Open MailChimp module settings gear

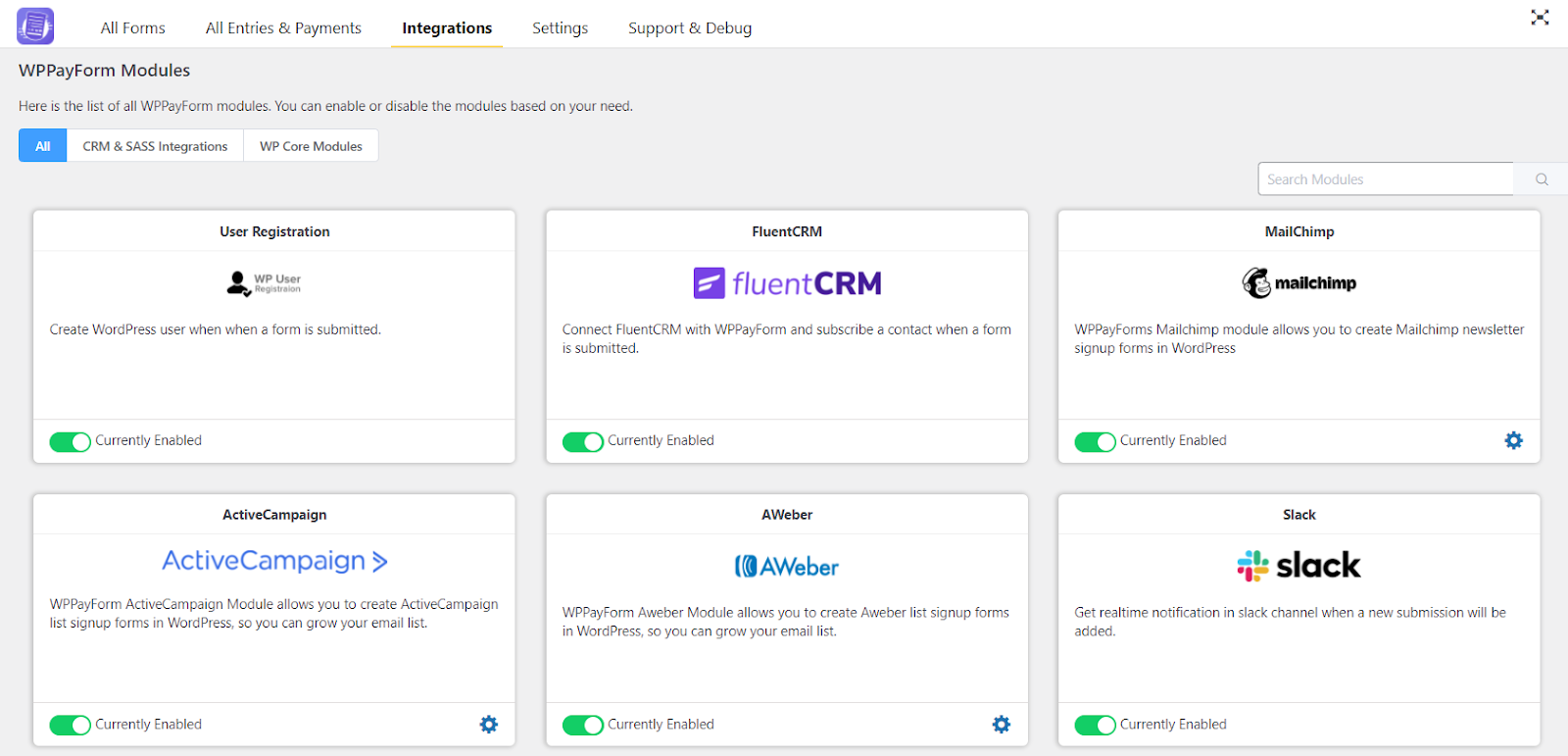pos(1514,441)
